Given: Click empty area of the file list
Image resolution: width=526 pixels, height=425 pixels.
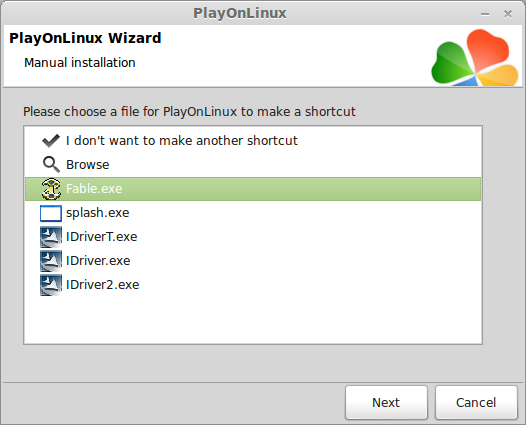Looking at the screenshot, I should 253,320.
